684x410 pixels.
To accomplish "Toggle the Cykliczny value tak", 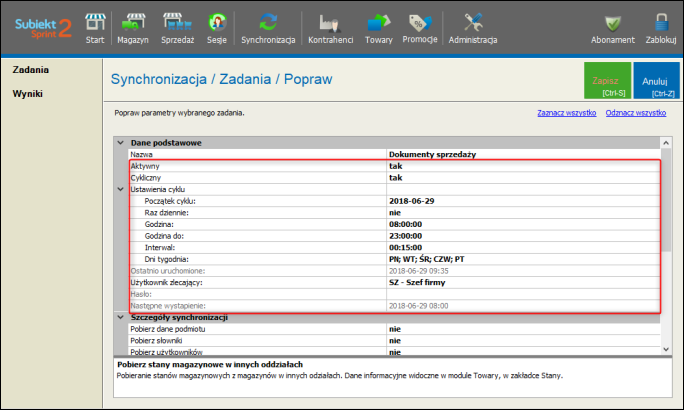I will 523,178.
